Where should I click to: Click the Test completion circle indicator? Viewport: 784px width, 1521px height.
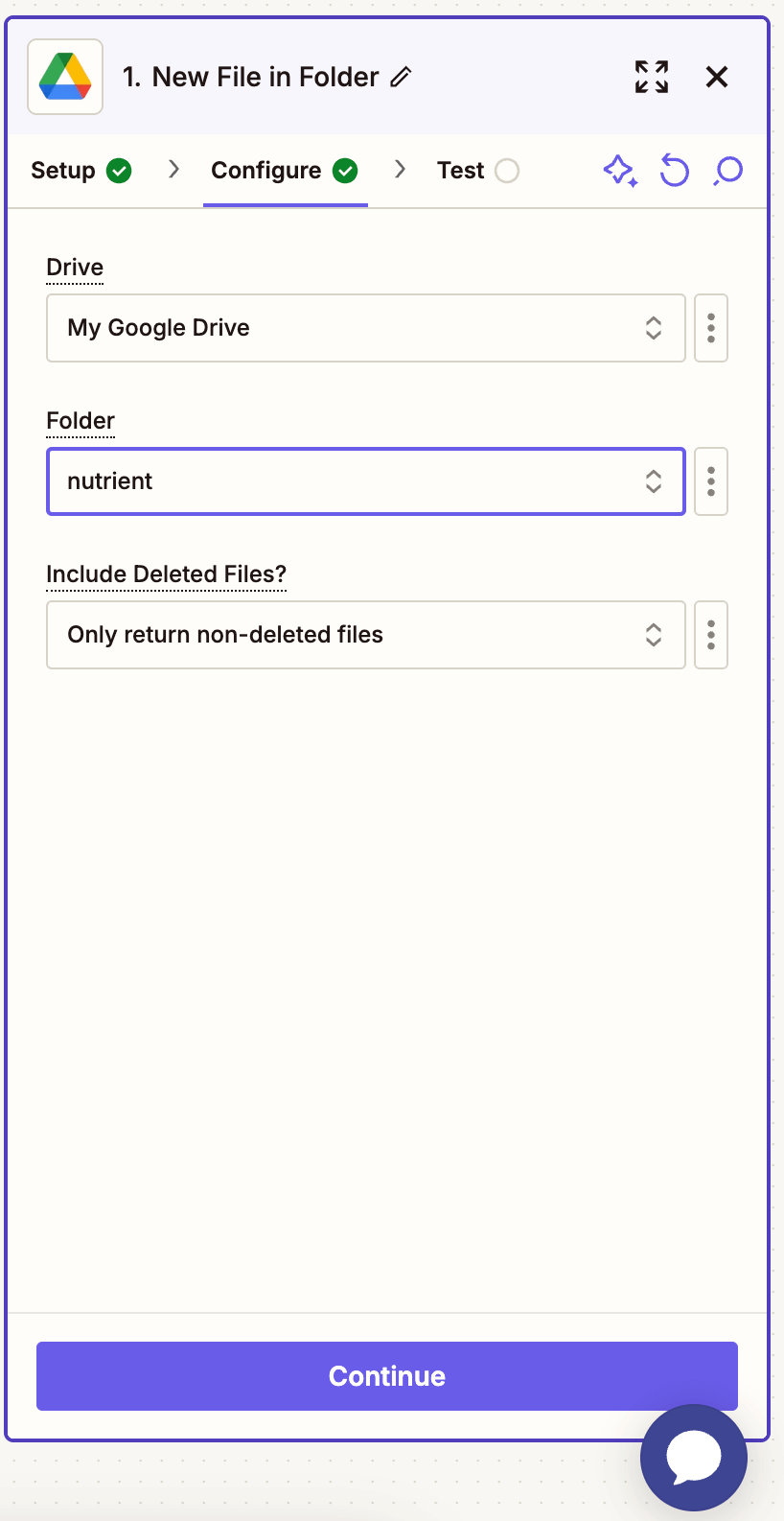point(509,170)
